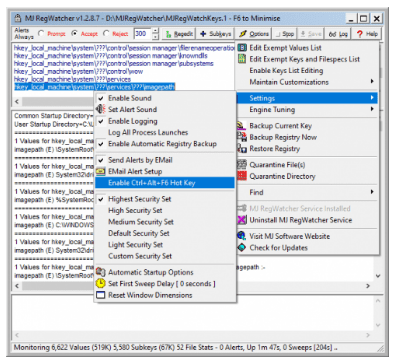Toggle Send Alerts by EMail
395x363 pixels.
pos(165,160)
